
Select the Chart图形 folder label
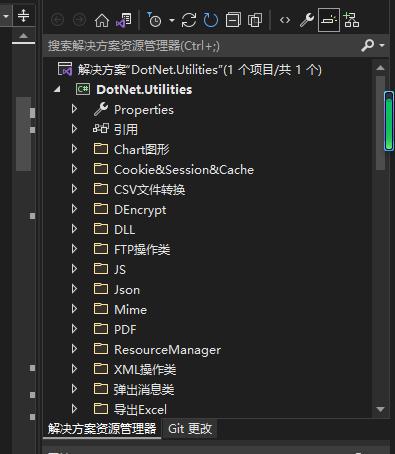click(x=142, y=150)
